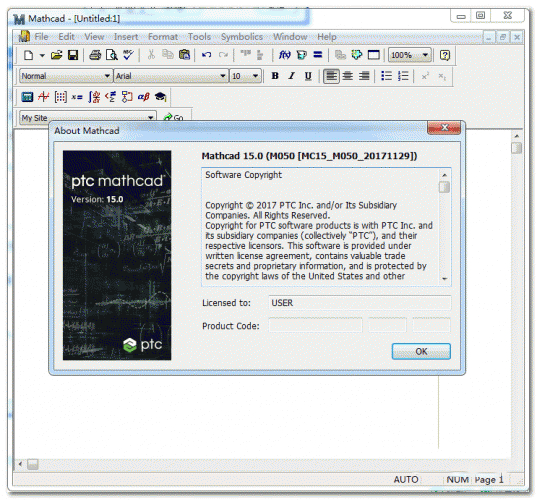Paste from clipboard icon

[x=184, y=55]
